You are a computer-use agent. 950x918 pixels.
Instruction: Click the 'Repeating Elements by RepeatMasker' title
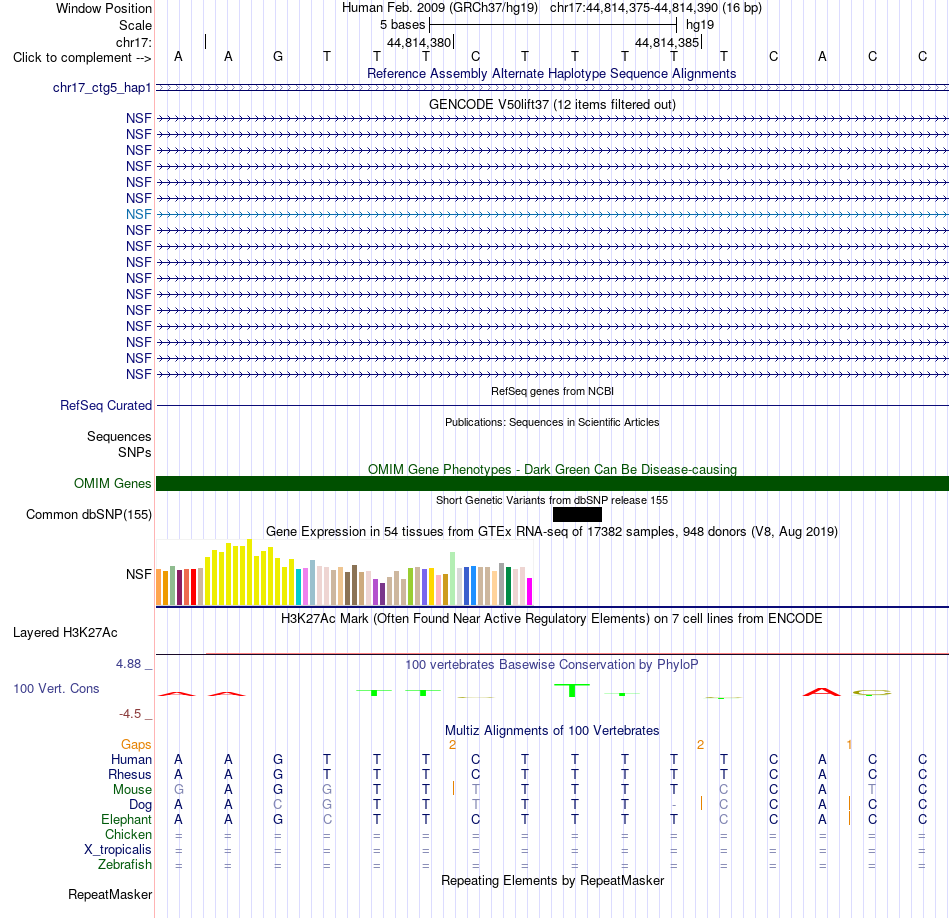tap(553, 880)
